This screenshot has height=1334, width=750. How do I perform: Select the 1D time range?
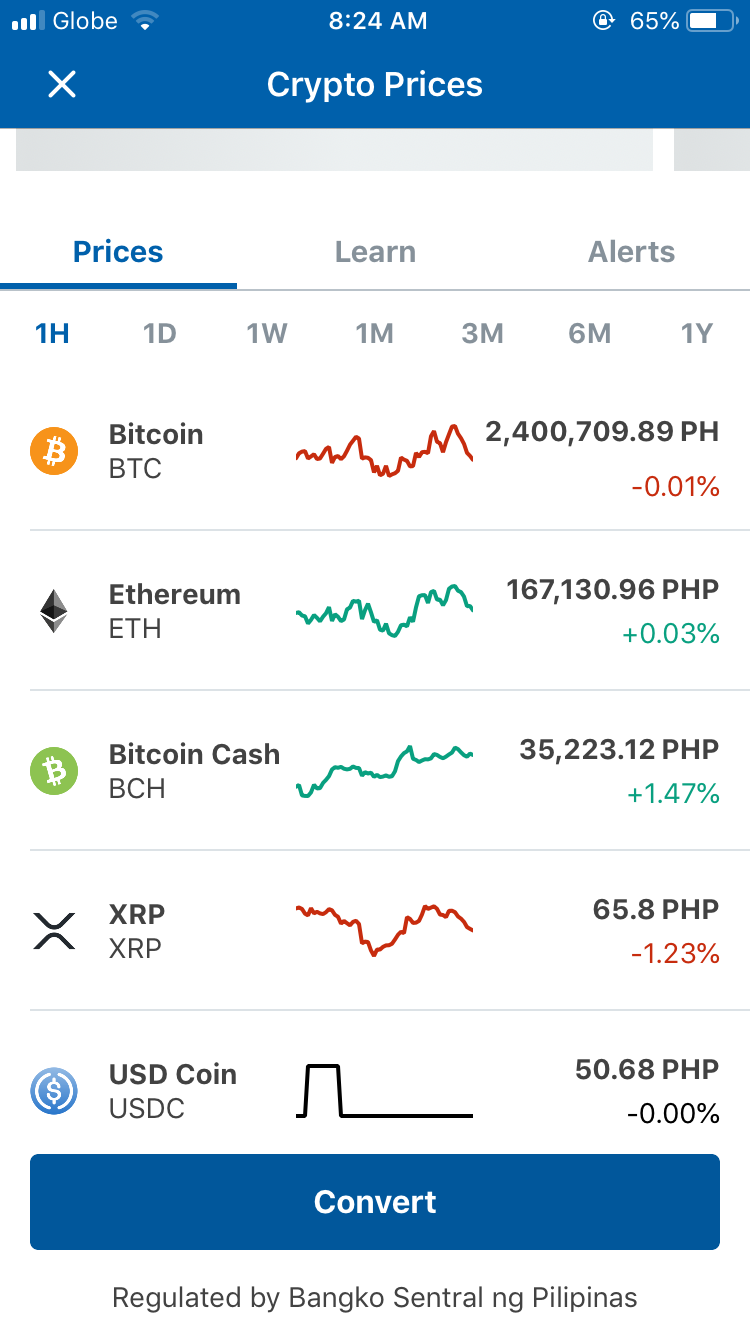(160, 334)
